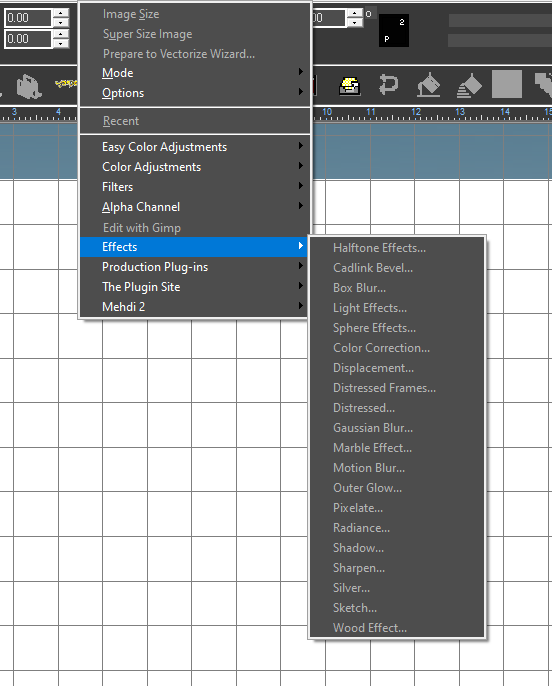Expand the Color Adjustments submenu arrow

pos(300,165)
